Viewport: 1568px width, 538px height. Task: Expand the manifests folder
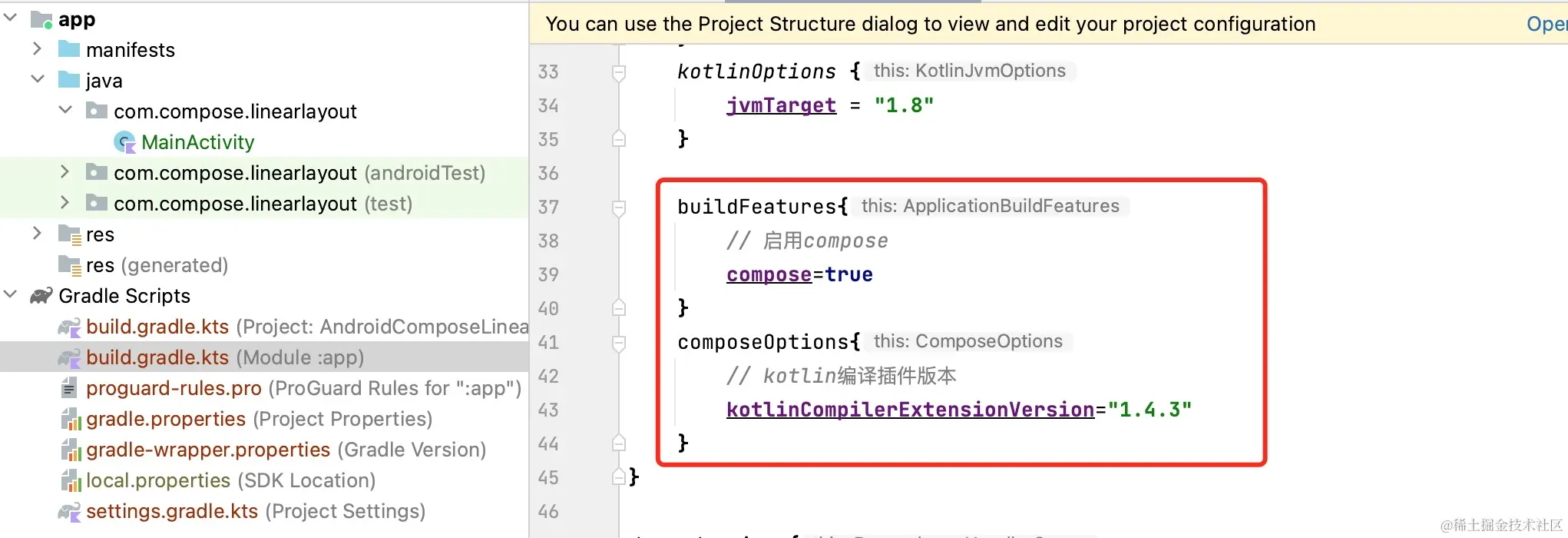[x=37, y=49]
